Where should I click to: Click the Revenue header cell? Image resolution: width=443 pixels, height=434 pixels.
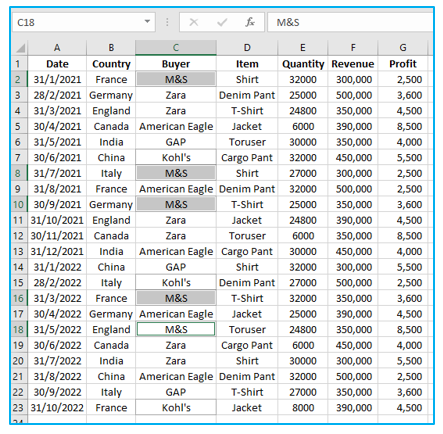(353, 64)
